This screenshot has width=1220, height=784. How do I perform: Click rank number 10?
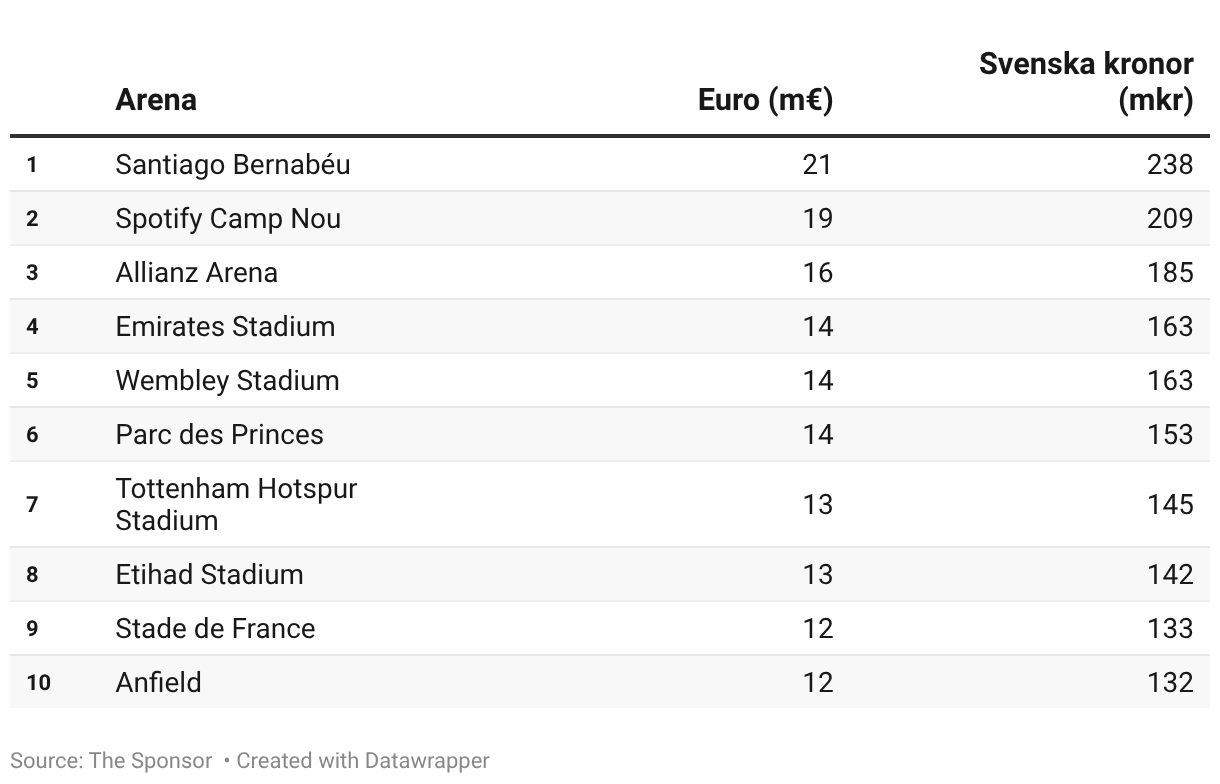coord(38,682)
